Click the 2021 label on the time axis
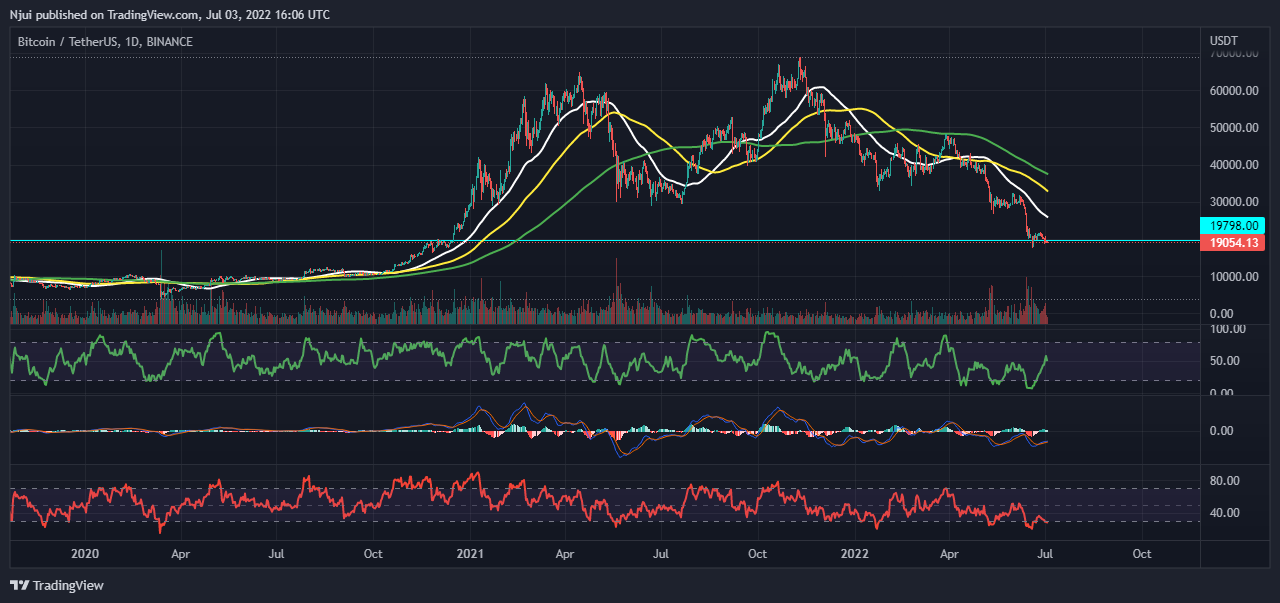 point(471,553)
